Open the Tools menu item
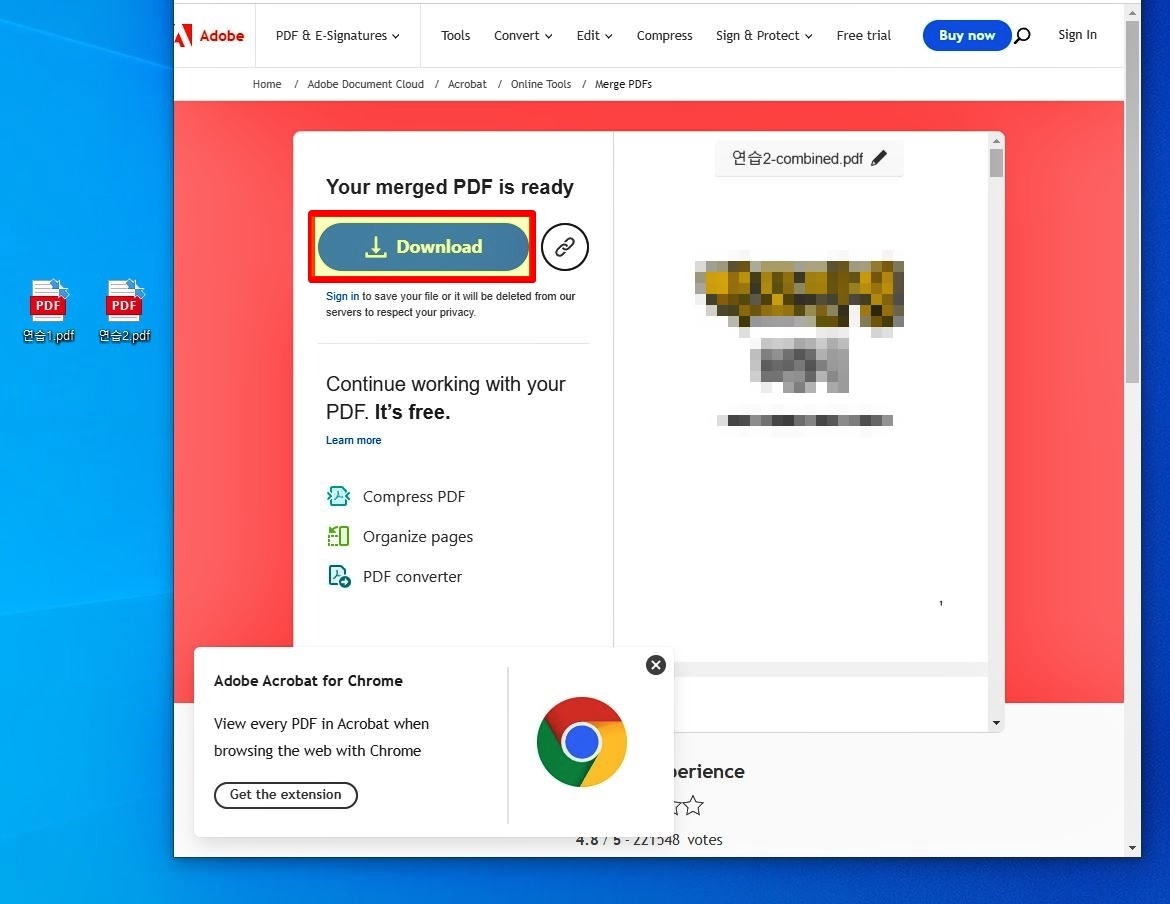 point(455,35)
